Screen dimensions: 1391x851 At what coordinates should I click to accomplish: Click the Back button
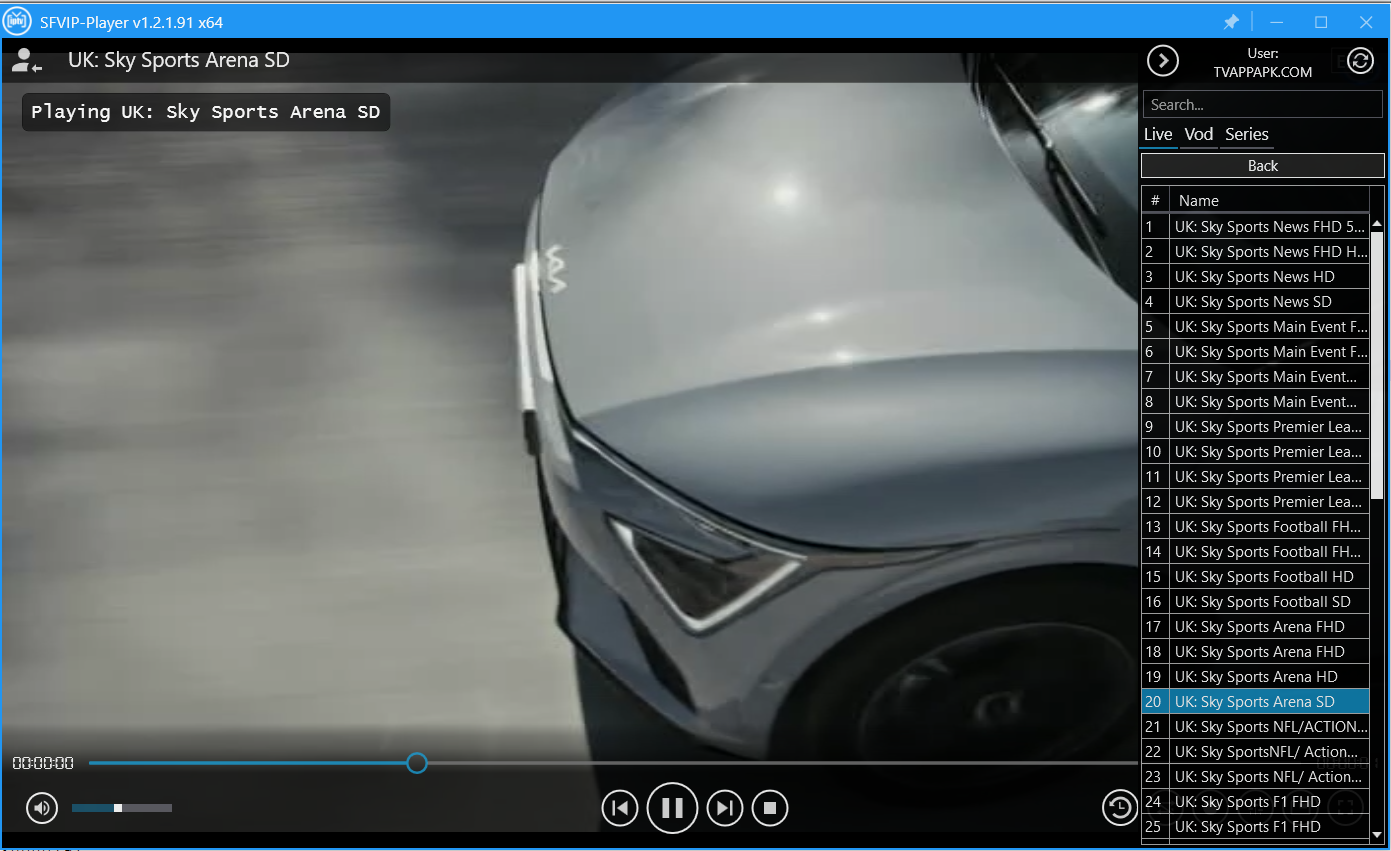pos(1262,166)
